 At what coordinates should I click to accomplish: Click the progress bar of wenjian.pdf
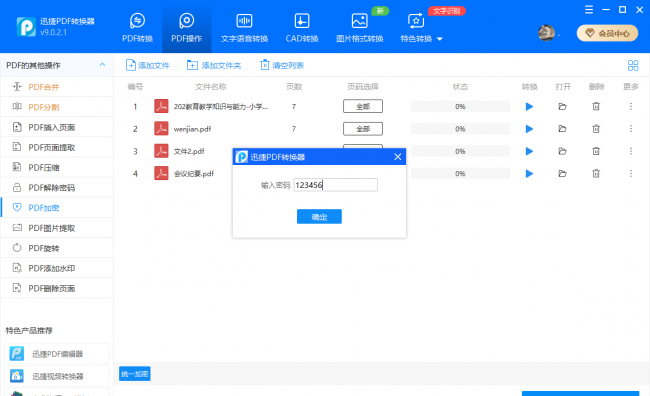click(x=460, y=129)
